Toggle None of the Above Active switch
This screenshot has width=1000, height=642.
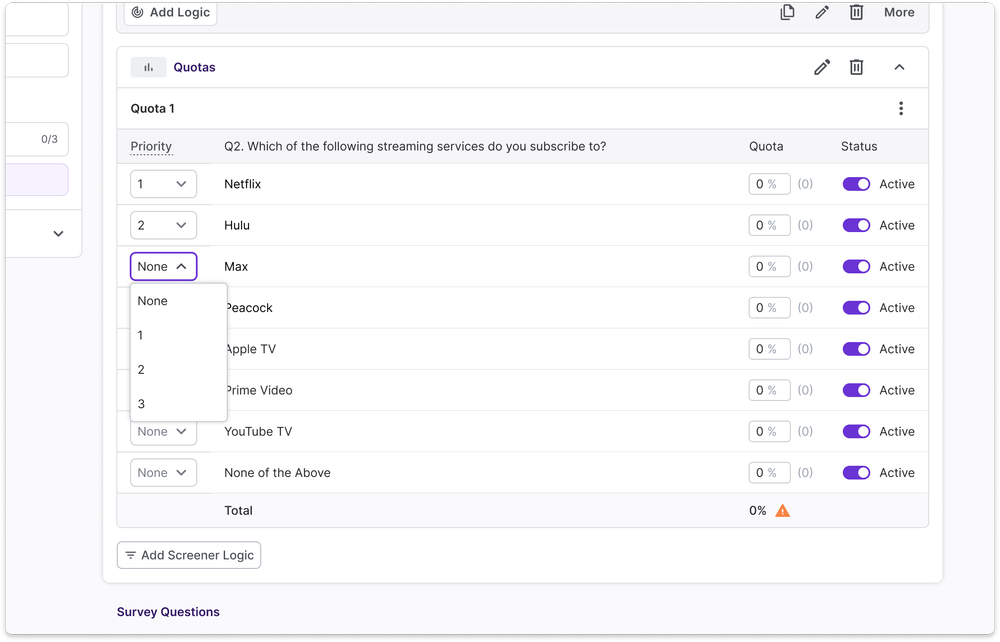click(856, 472)
